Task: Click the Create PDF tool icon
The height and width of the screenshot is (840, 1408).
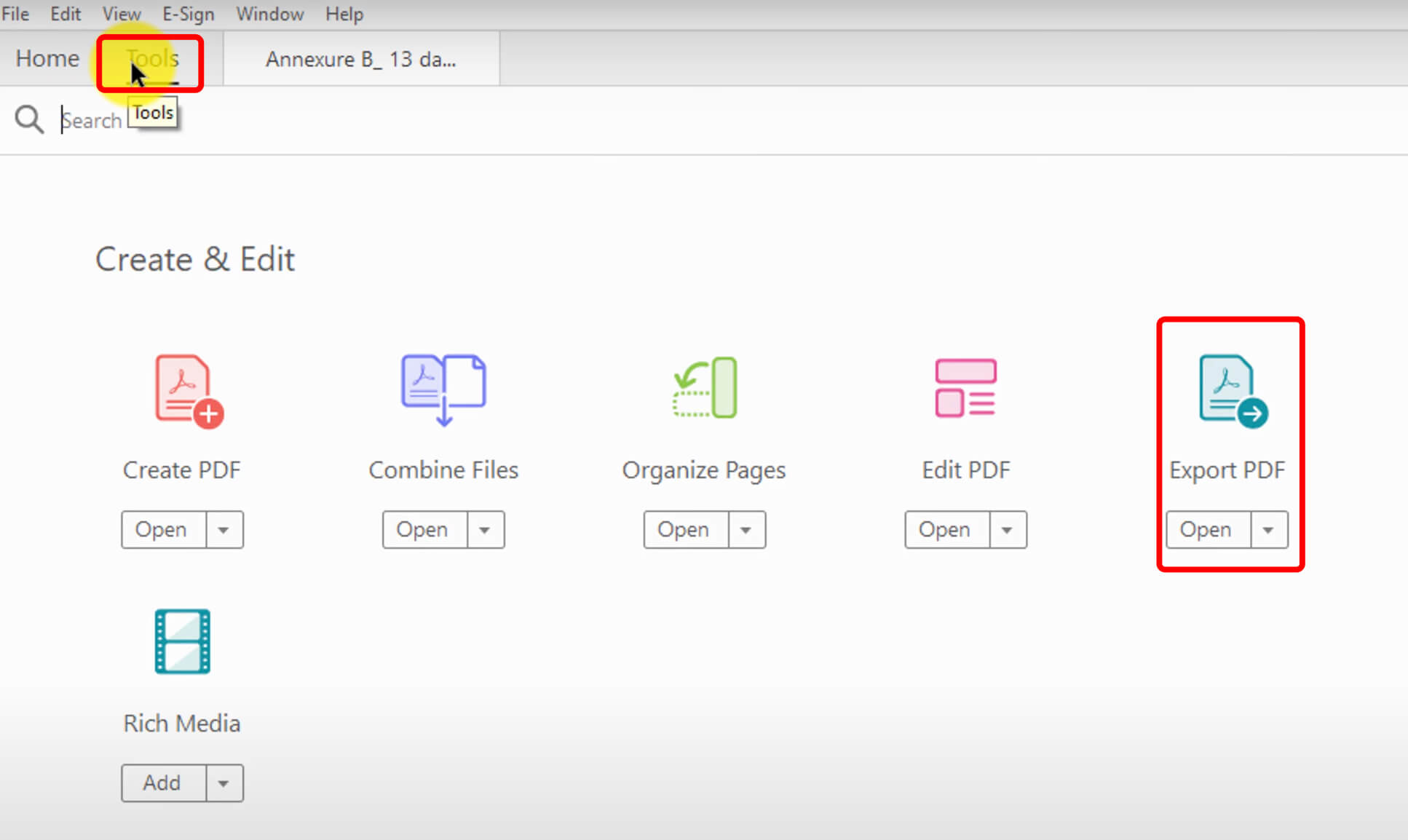Action: click(189, 391)
